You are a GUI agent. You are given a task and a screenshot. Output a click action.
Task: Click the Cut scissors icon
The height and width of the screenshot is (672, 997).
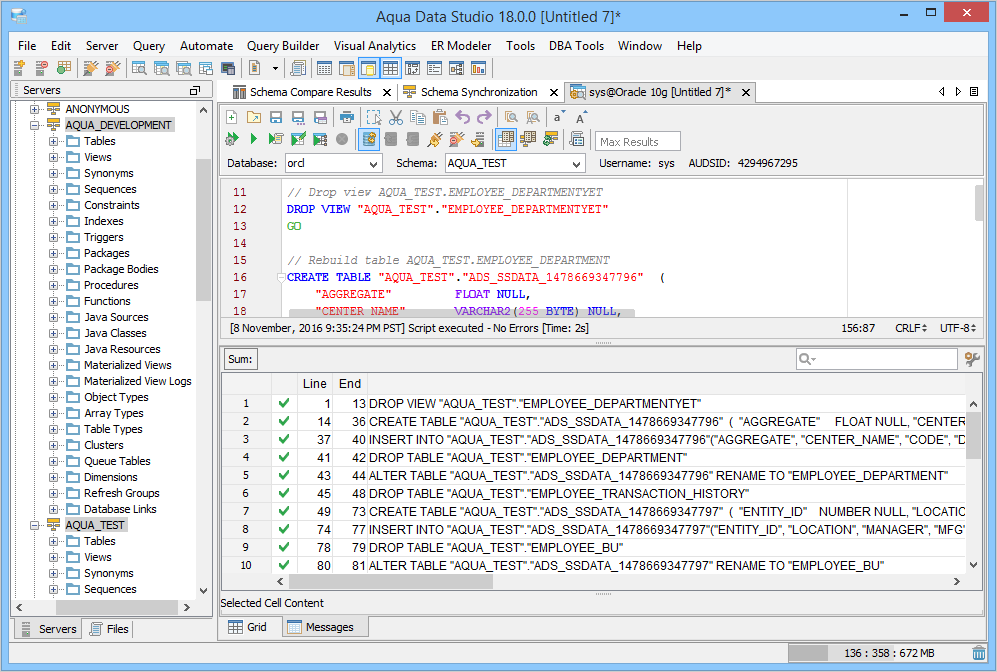[395, 117]
